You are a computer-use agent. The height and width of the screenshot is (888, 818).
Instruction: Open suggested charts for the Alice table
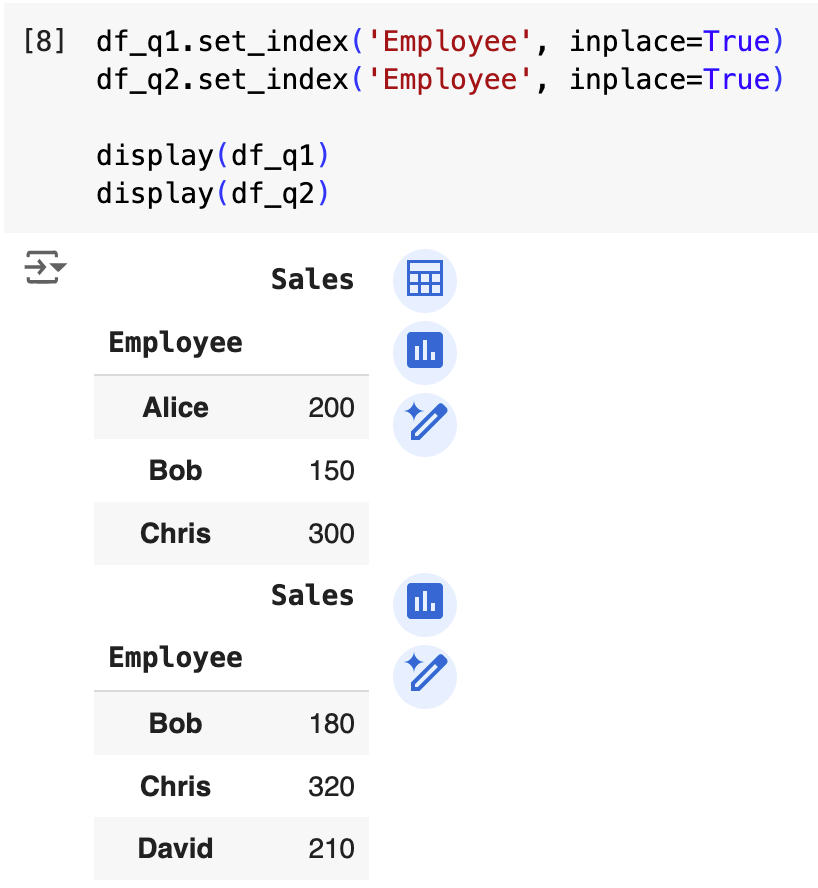coord(425,352)
